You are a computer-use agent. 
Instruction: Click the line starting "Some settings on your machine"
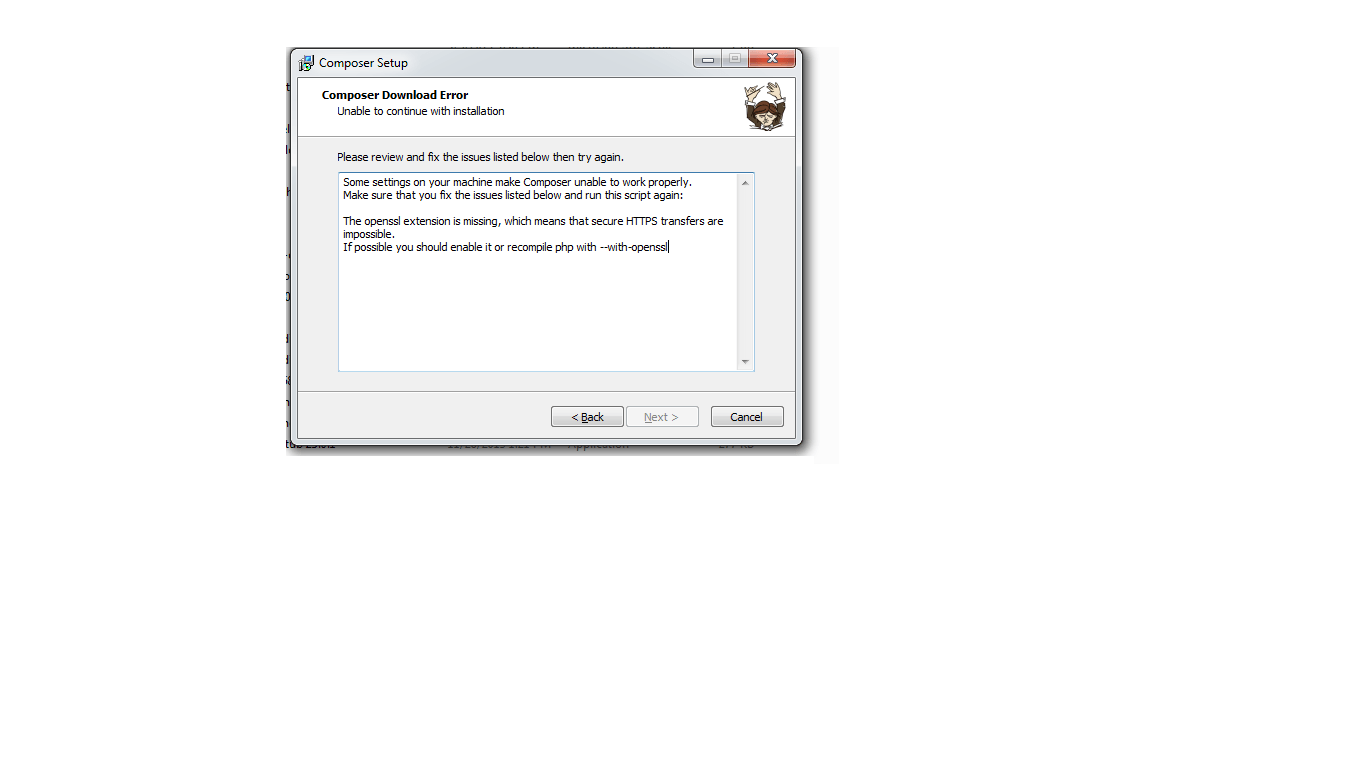(x=517, y=182)
